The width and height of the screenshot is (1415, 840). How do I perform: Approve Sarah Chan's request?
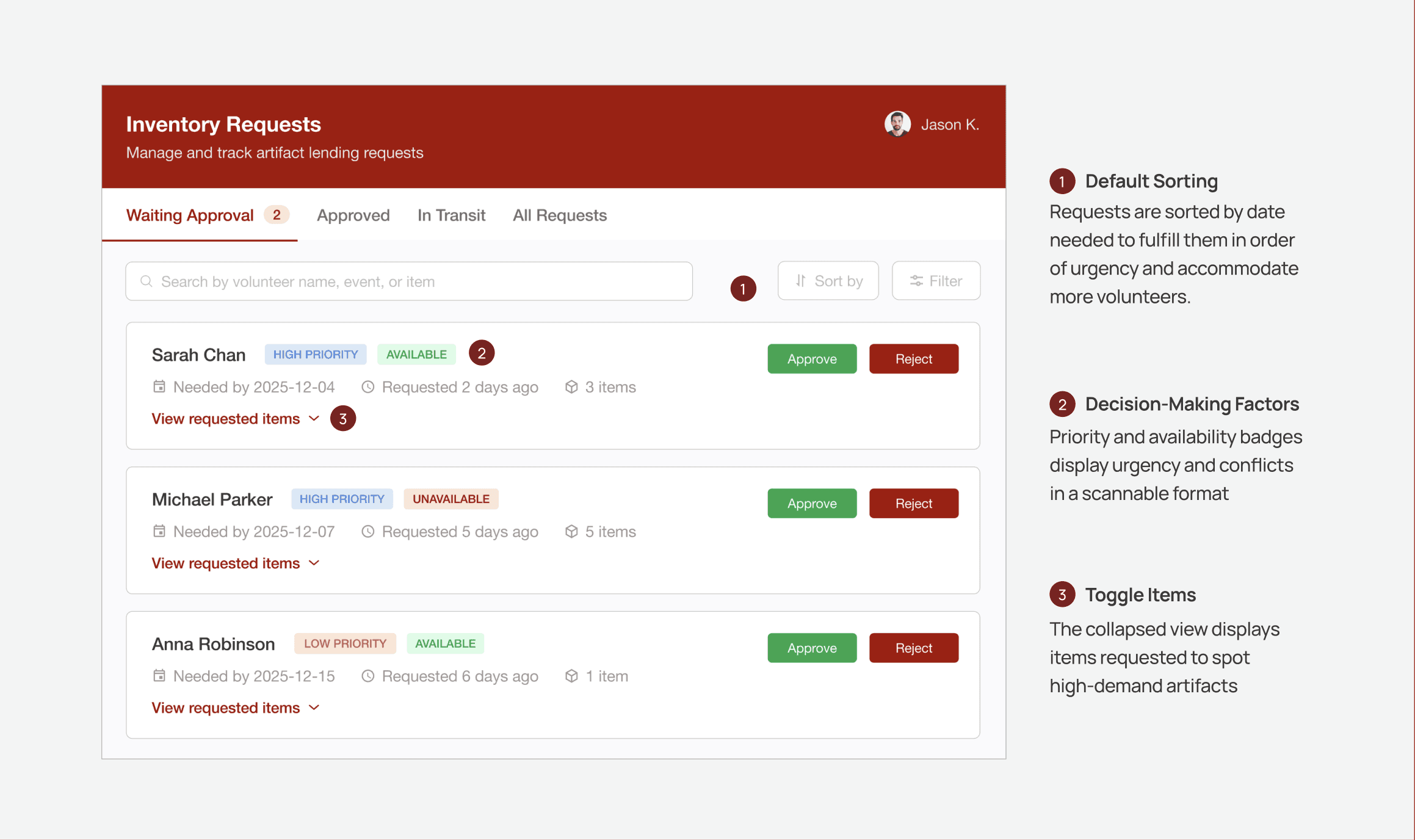click(812, 359)
